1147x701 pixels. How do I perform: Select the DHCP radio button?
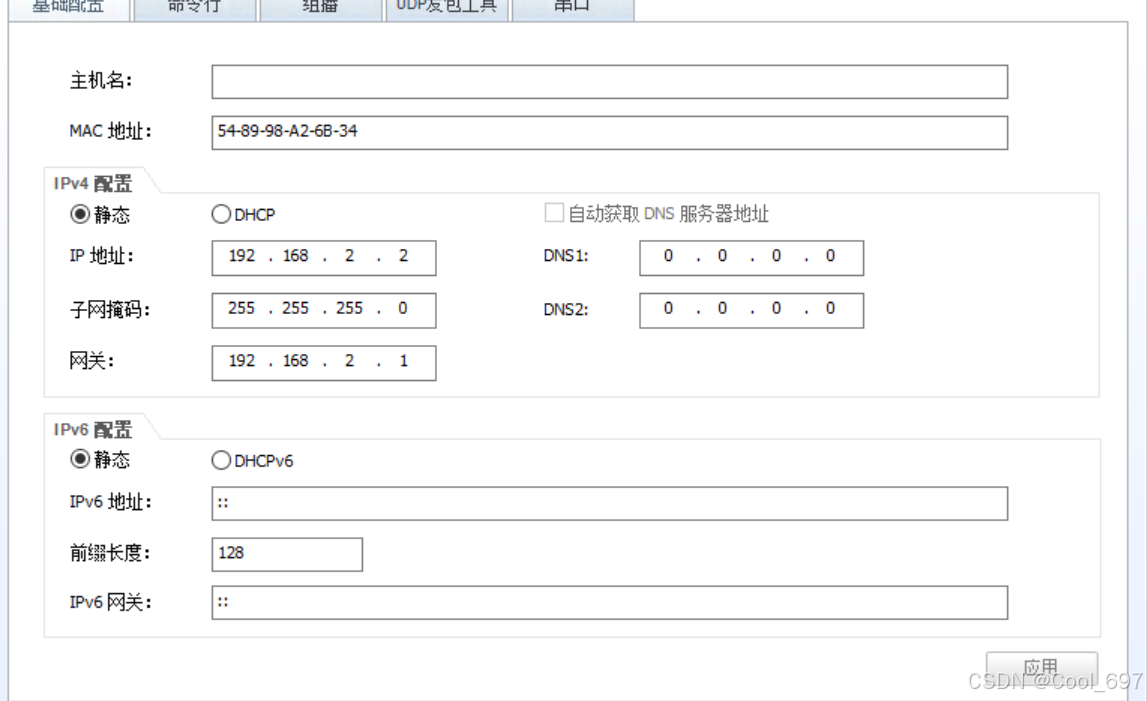[x=221, y=214]
